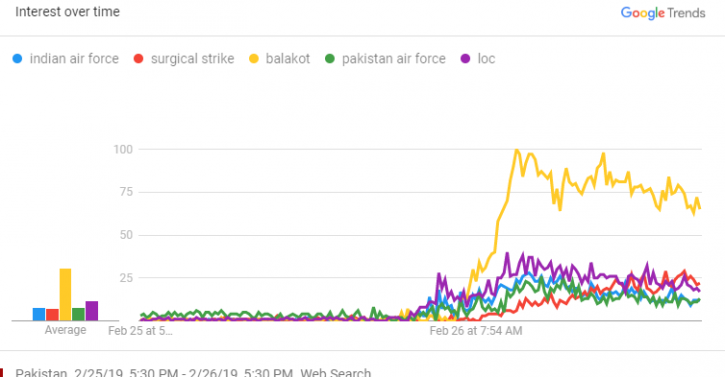The height and width of the screenshot is (377, 725).
Task: Click the red surgical strike average bar
Action: coord(52,315)
